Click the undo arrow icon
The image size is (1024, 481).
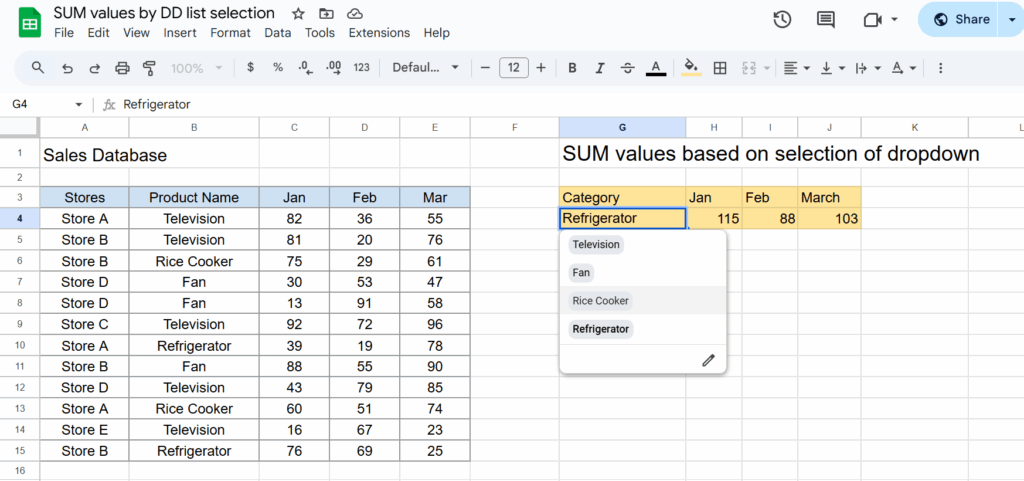click(x=67, y=68)
